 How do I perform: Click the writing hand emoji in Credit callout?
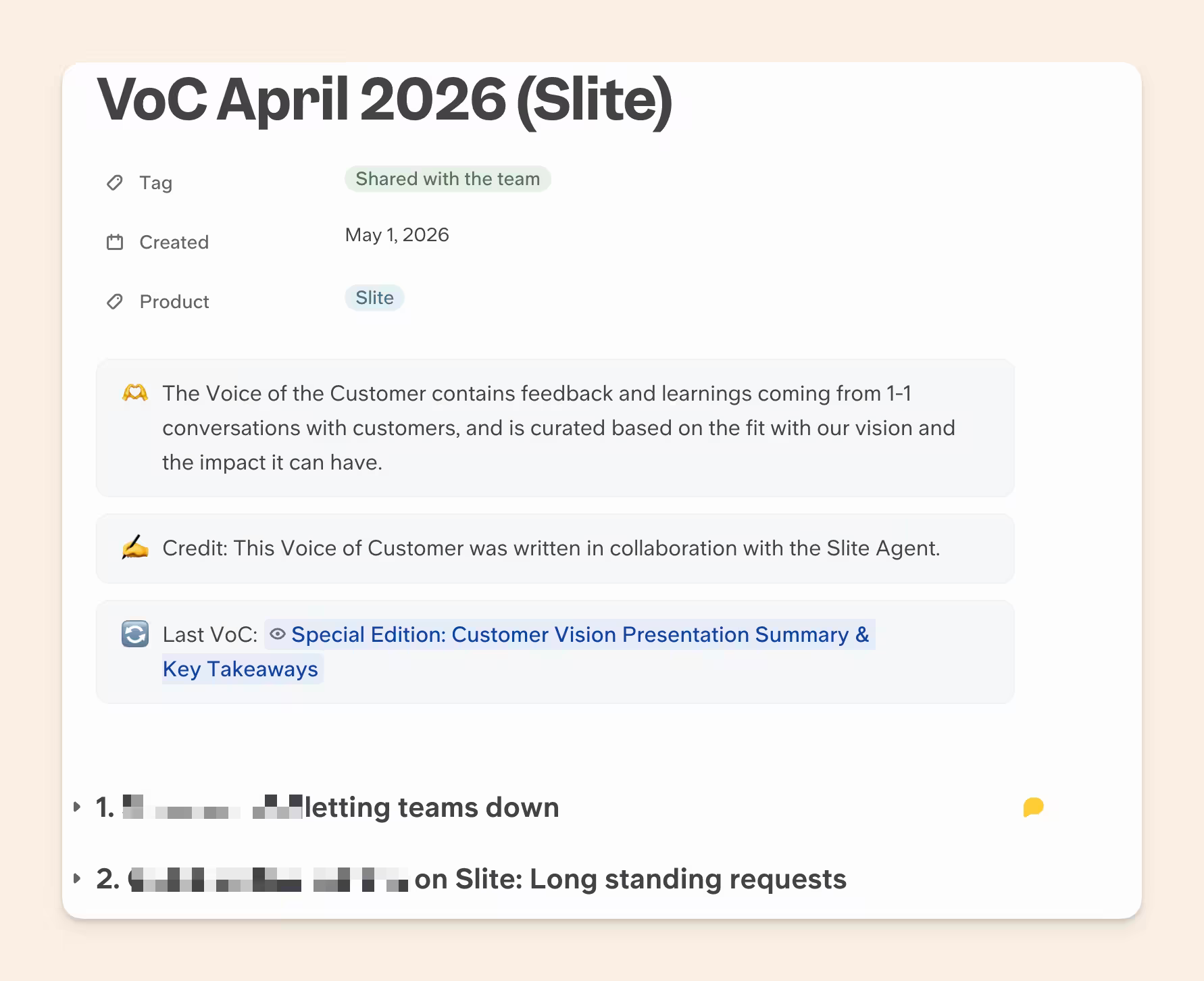tap(135, 547)
